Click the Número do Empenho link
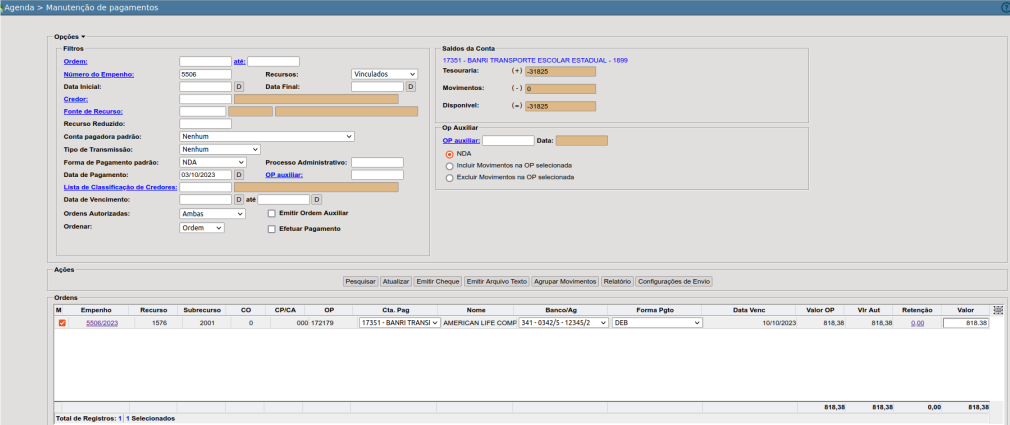This screenshot has width=1010, height=425. pos(98,74)
